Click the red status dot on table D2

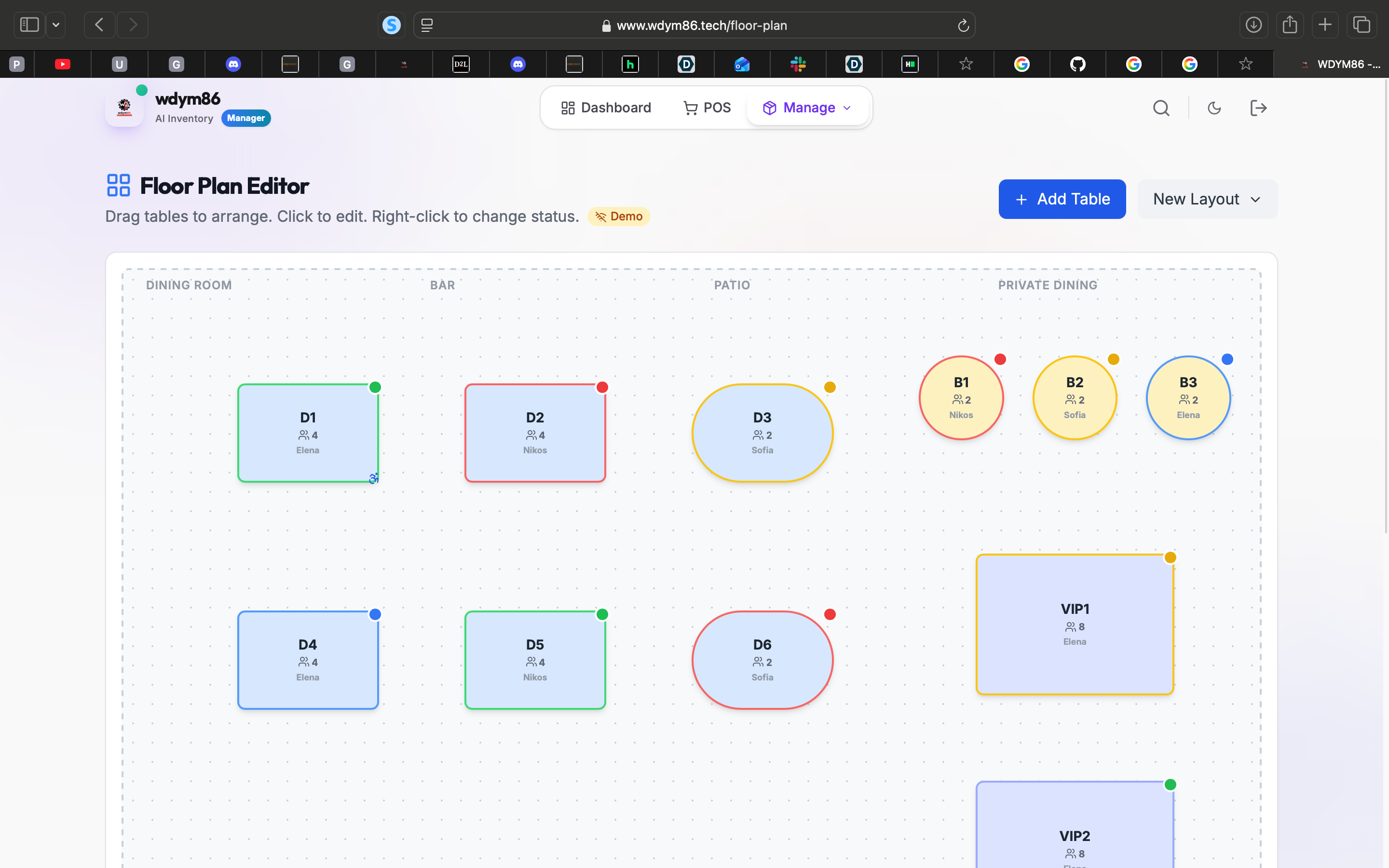pyautogui.click(x=602, y=388)
